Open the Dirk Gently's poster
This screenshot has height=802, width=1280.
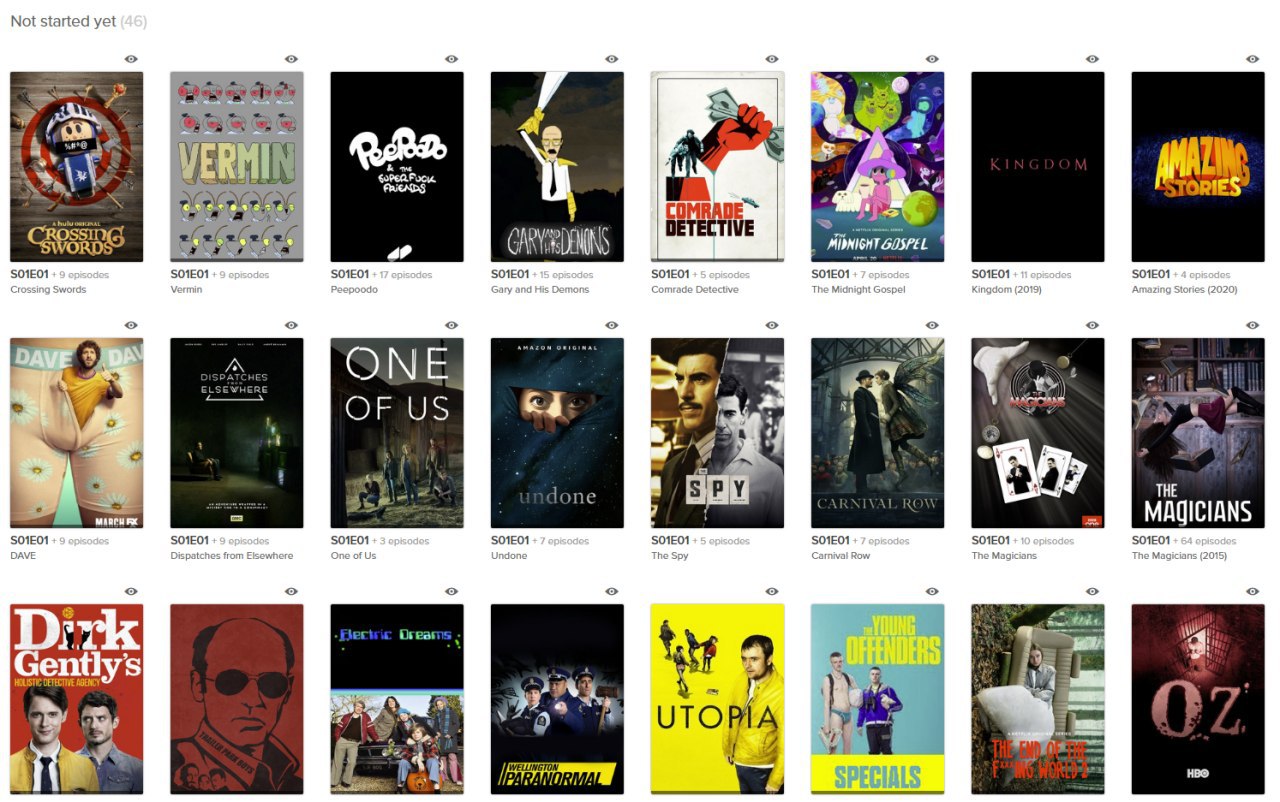(x=77, y=699)
